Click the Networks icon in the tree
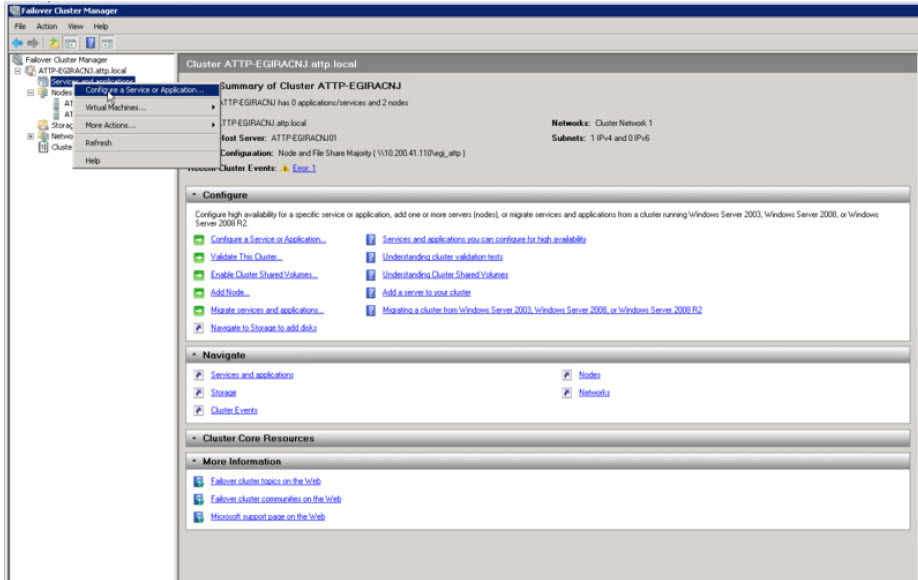Screen dimensions: 918x580 tap(43, 136)
